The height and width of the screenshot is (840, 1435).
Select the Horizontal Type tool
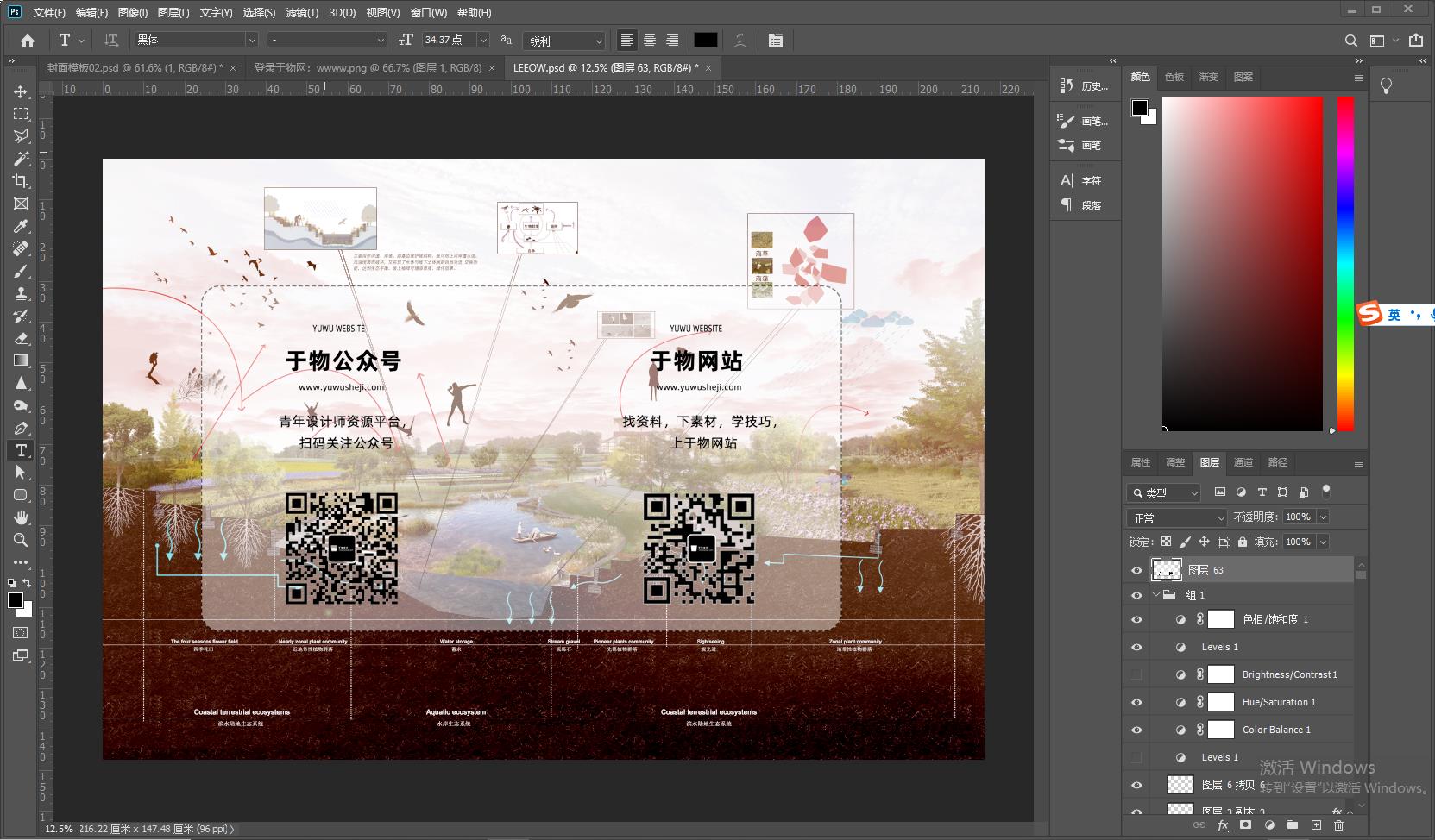(21, 450)
